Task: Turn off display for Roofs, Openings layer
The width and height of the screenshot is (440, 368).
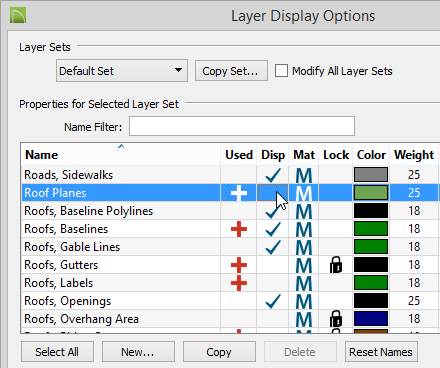Action: coord(273,301)
